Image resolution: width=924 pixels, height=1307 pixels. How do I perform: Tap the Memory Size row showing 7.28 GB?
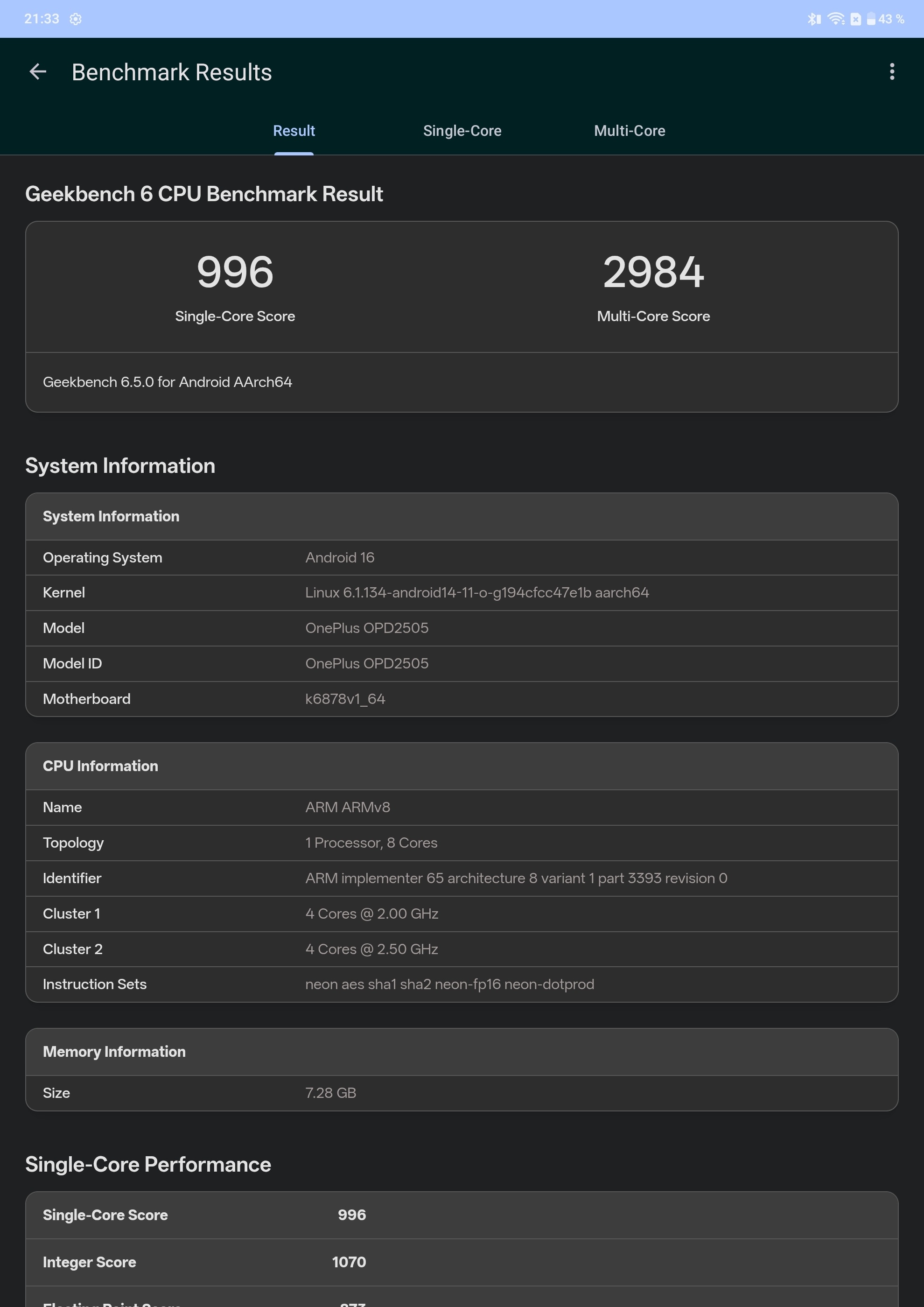tap(461, 1092)
